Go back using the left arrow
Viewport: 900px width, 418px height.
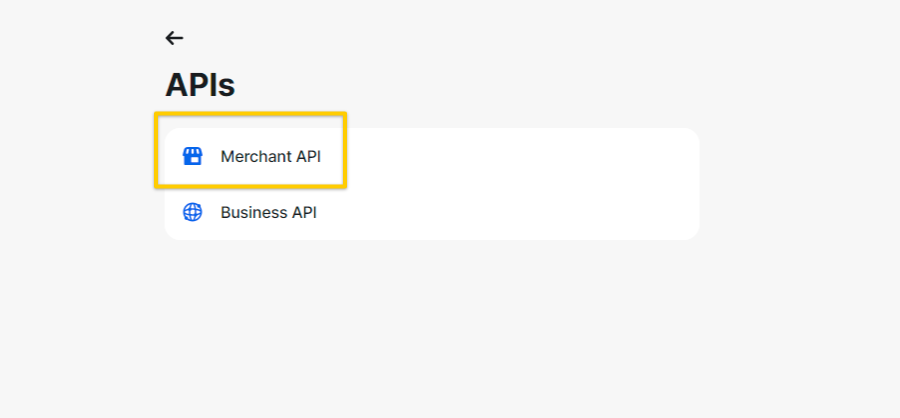tap(174, 38)
